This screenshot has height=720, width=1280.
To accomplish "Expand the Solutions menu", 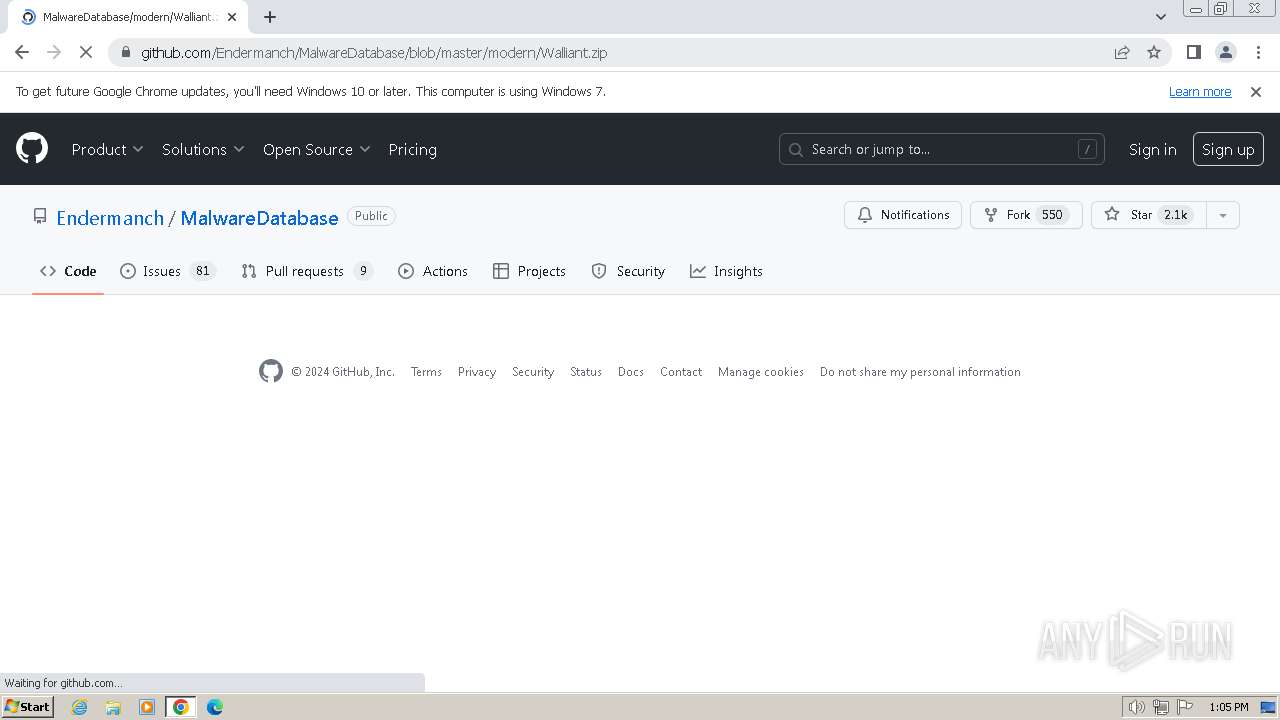I will tap(203, 149).
